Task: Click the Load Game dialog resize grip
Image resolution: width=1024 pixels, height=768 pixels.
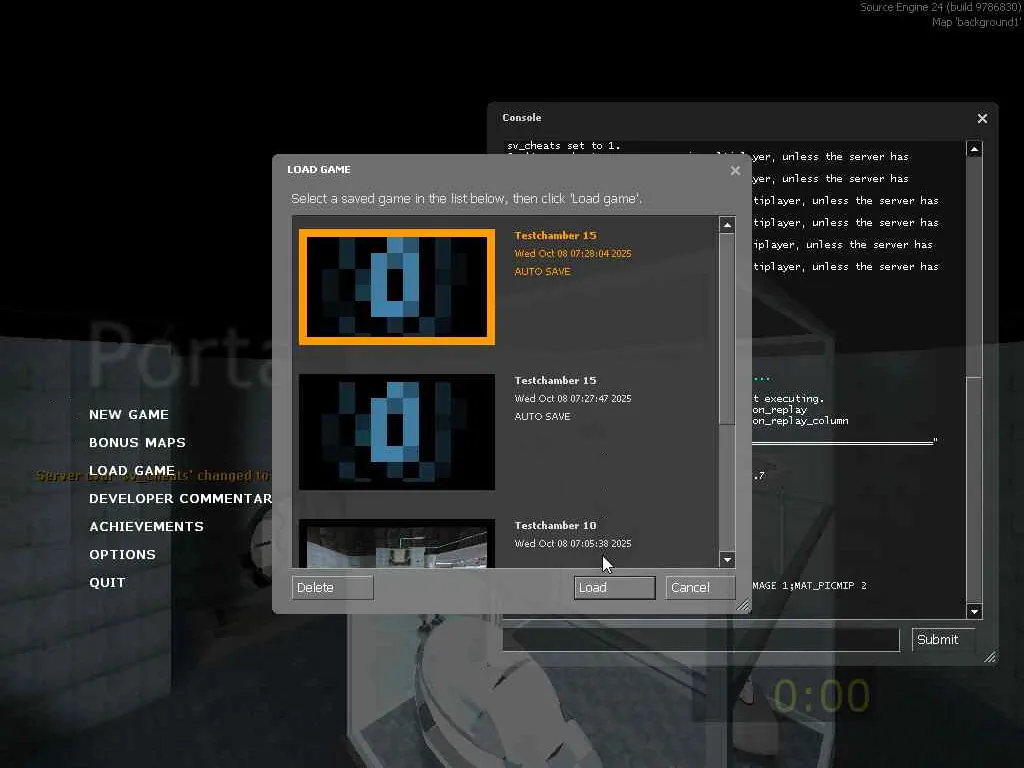Action: pos(744,605)
